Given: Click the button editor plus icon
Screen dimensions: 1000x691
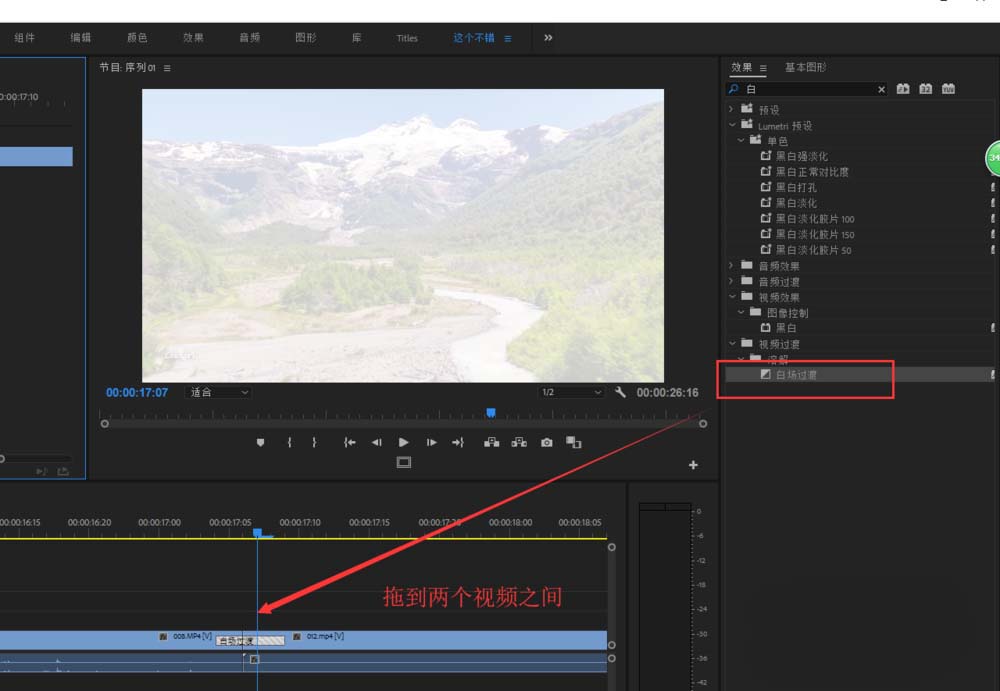Looking at the screenshot, I should click(693, 465).
